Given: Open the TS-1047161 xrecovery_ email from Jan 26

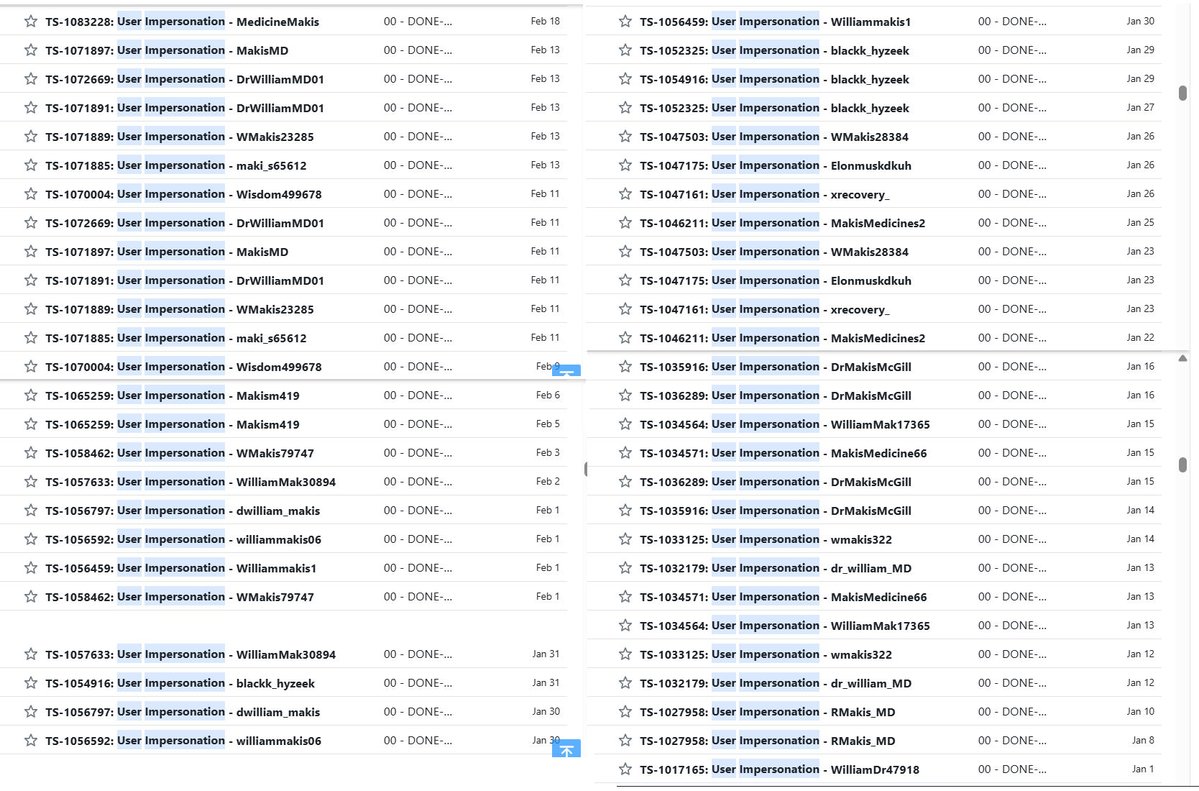Looking at the screenshot, I should point(874,194).
